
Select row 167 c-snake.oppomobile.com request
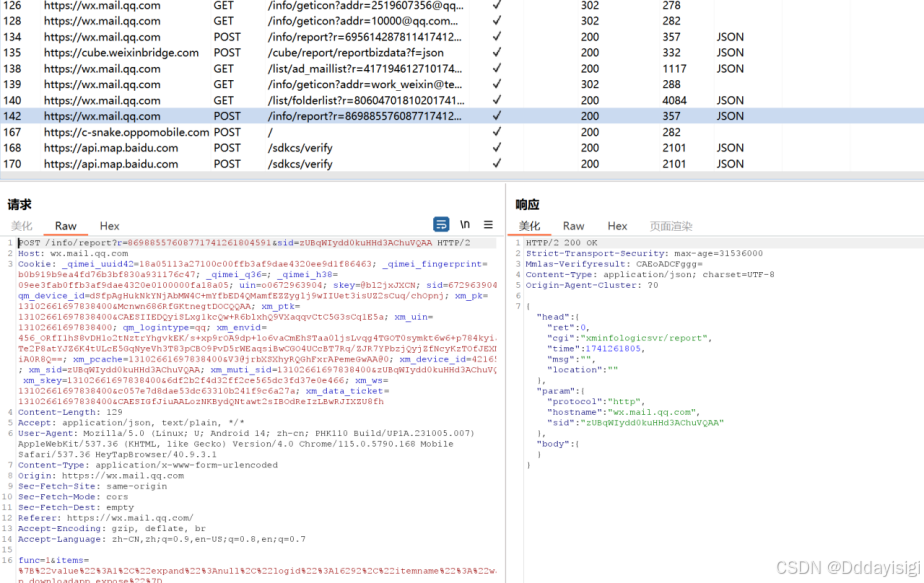(462, 132)
